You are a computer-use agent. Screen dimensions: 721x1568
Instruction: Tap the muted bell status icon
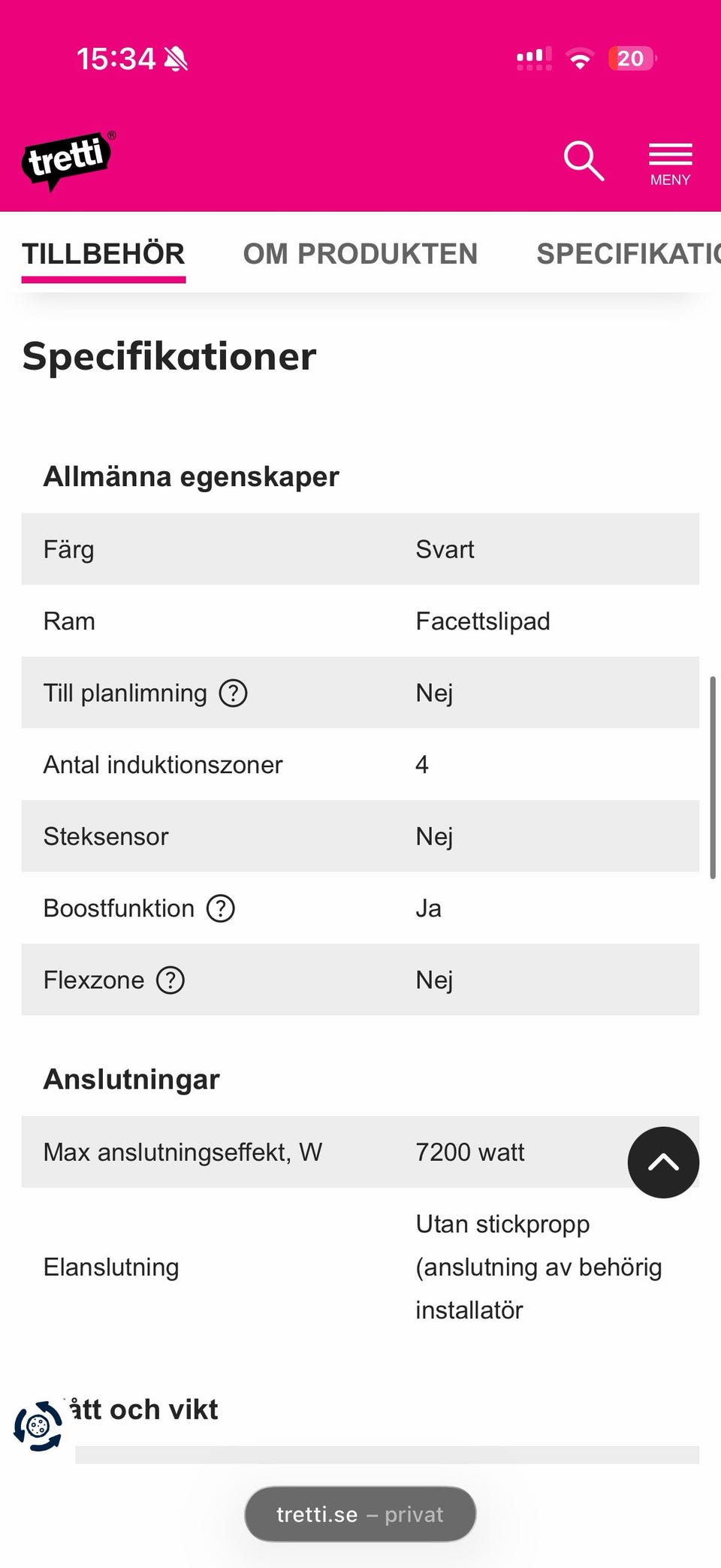pyautogui.click(x=176, y=59)
